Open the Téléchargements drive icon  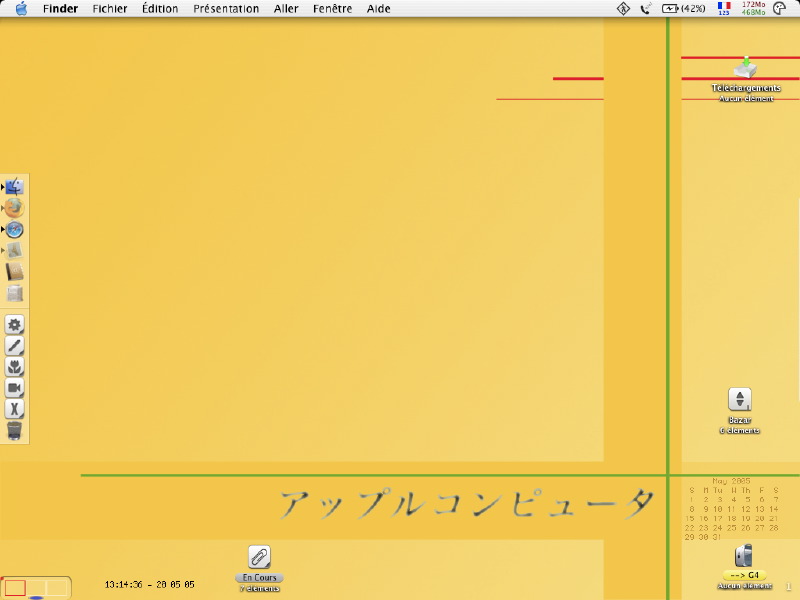(745, 68)
